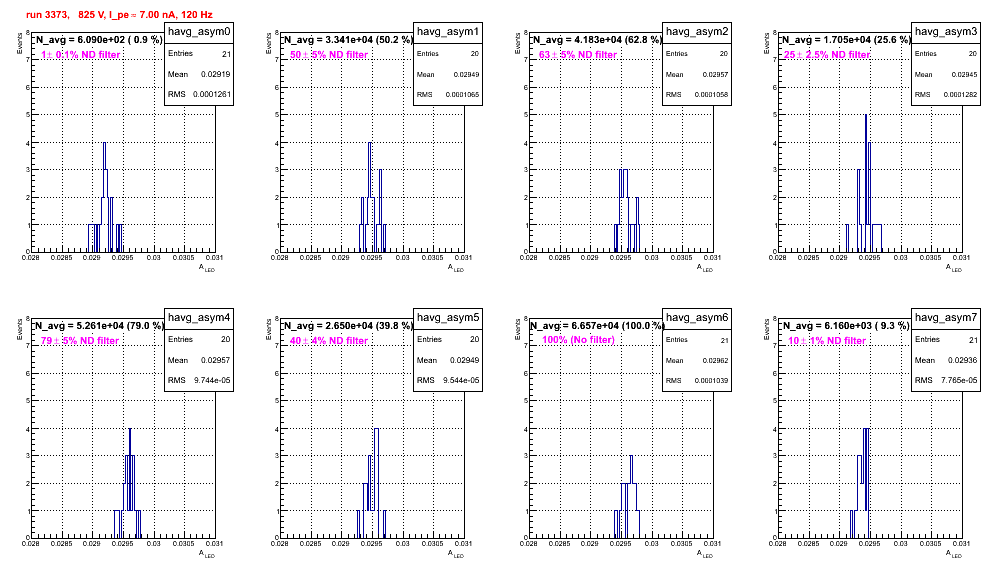The image size is (996, 572).
Task: Click the N_avg = 1.705e+04 label
Action: click(x=846, y=40)
